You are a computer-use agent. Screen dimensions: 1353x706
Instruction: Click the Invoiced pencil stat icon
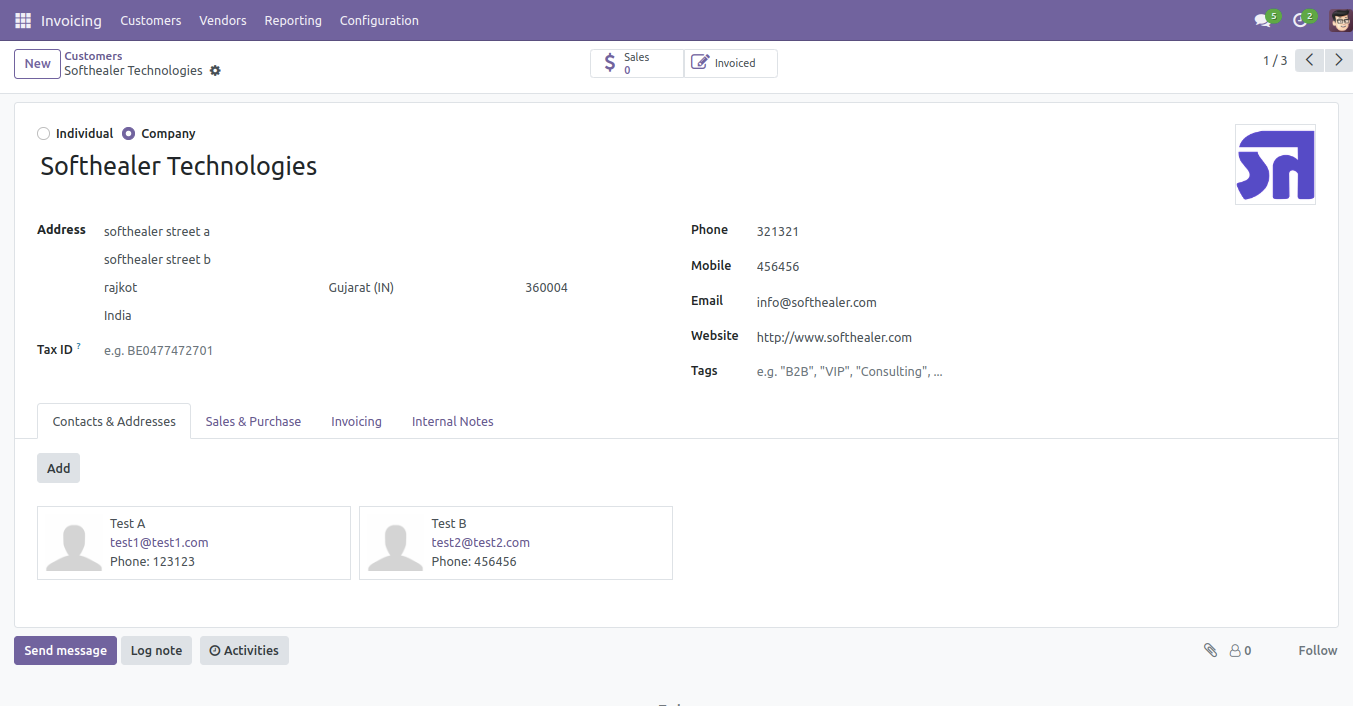pyautogui.click(x=700, y=63)
